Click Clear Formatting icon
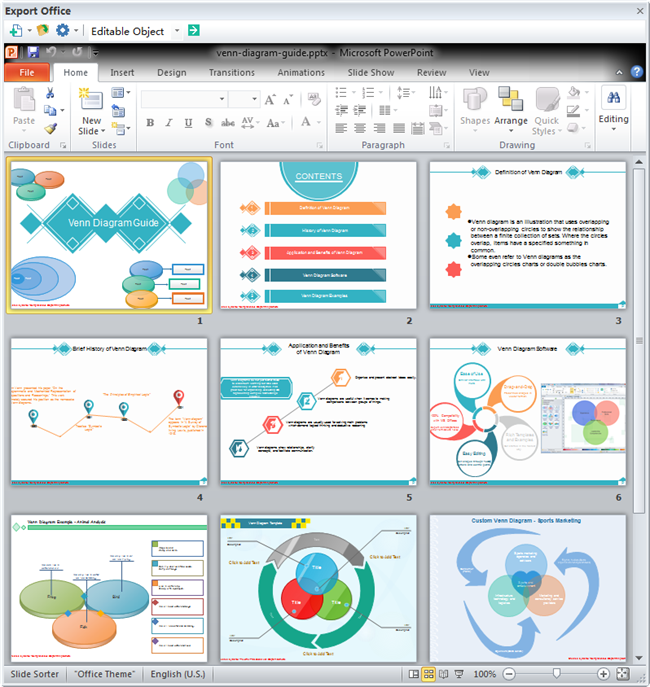 pyautogui.click(x=314, y=99)
